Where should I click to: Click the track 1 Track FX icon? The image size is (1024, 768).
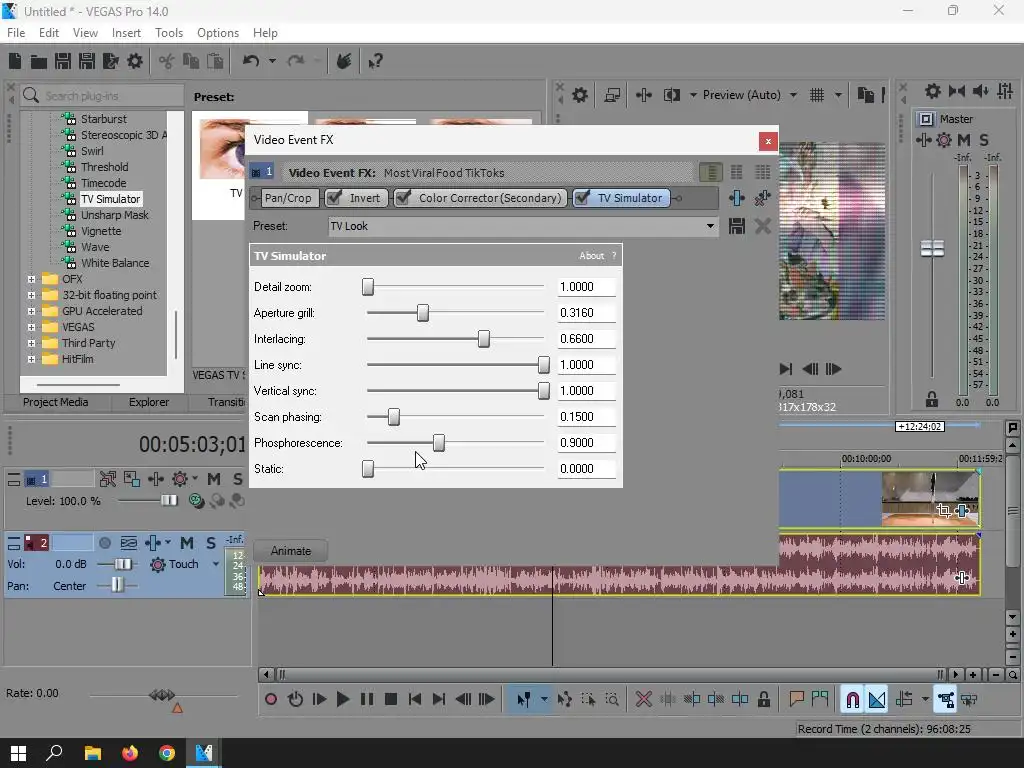(x=156, y=479)
